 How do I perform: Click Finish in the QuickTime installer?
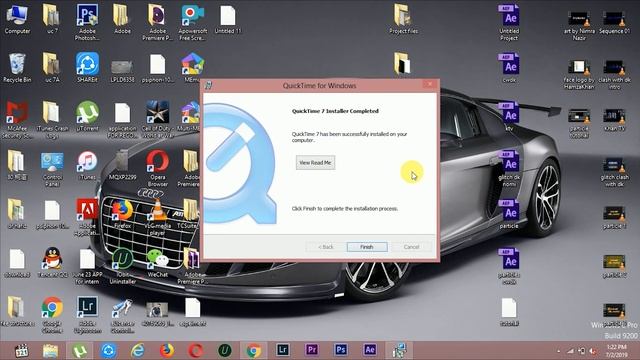(367, 247)
